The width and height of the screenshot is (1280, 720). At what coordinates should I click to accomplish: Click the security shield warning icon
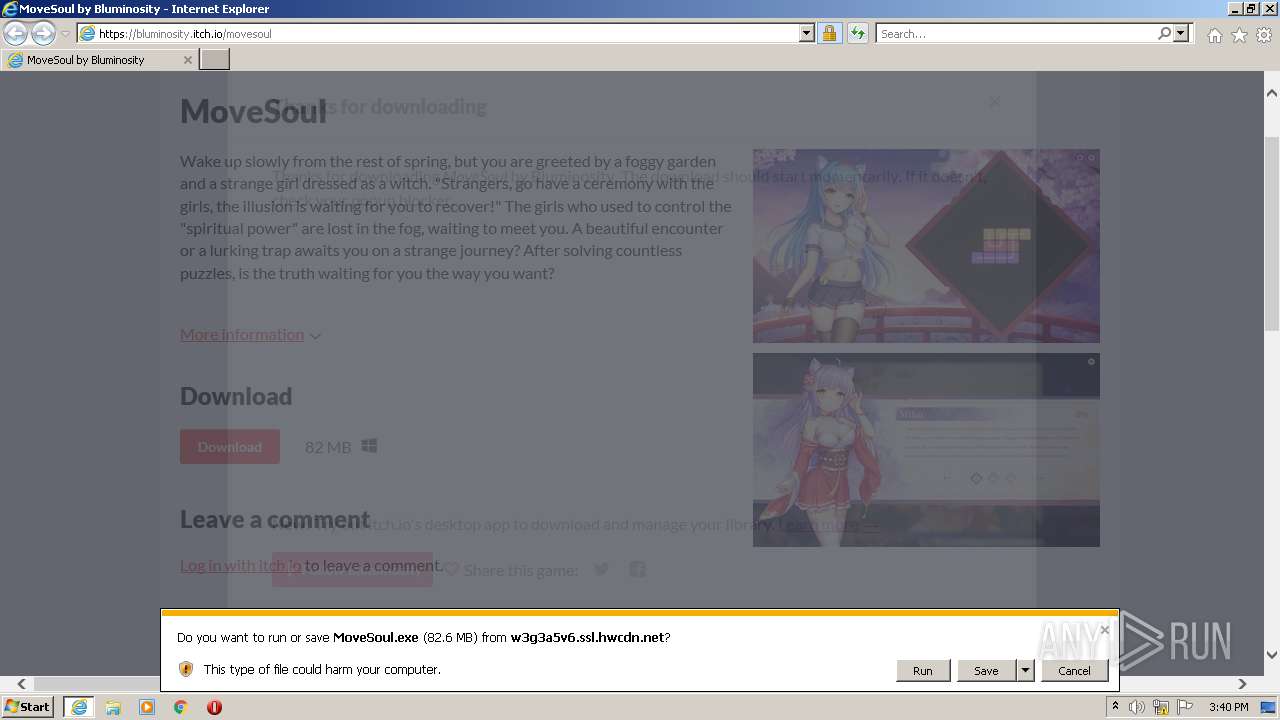point(185,669)
